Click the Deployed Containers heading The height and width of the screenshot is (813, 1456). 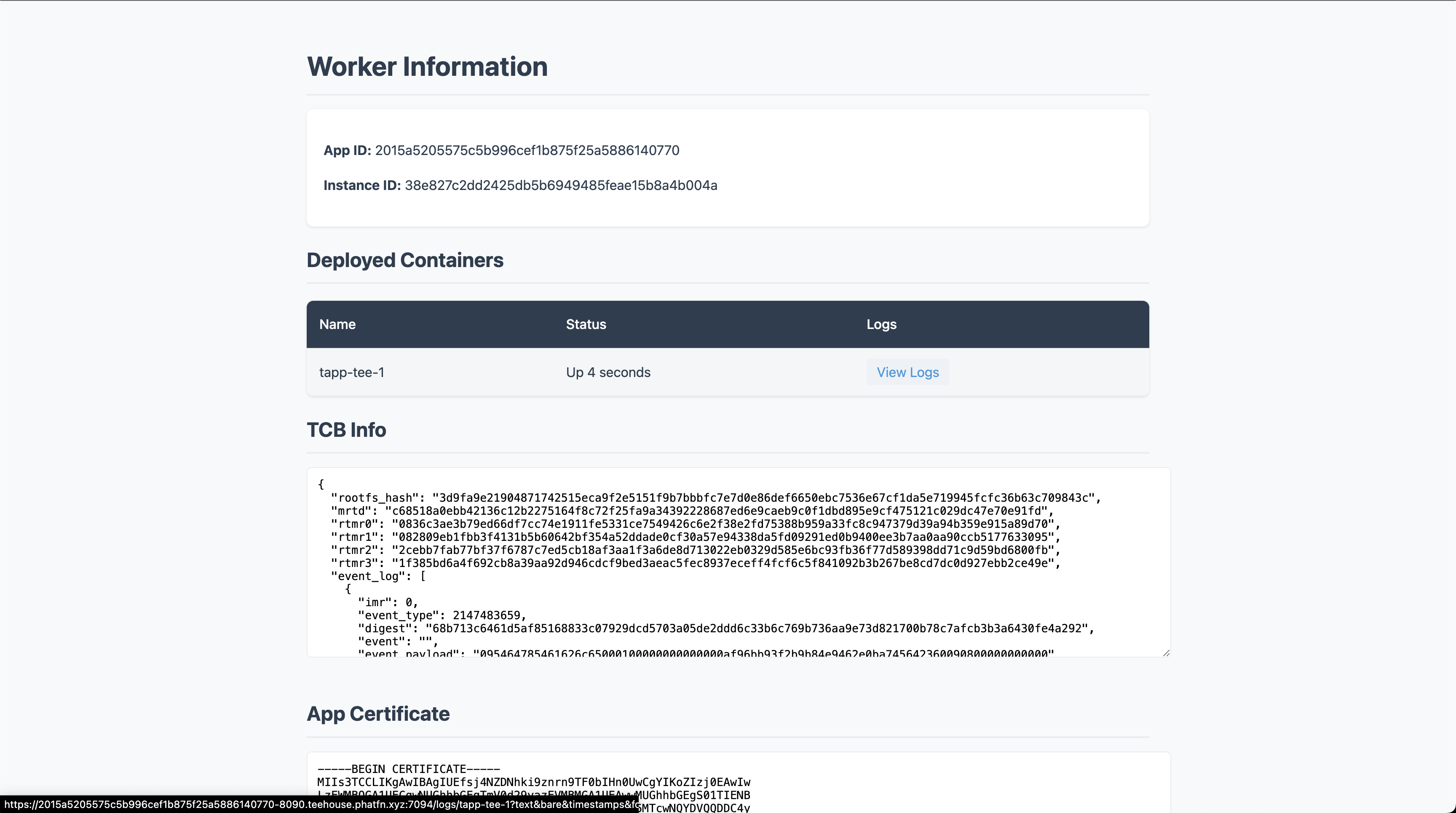[x=405, y=260]
